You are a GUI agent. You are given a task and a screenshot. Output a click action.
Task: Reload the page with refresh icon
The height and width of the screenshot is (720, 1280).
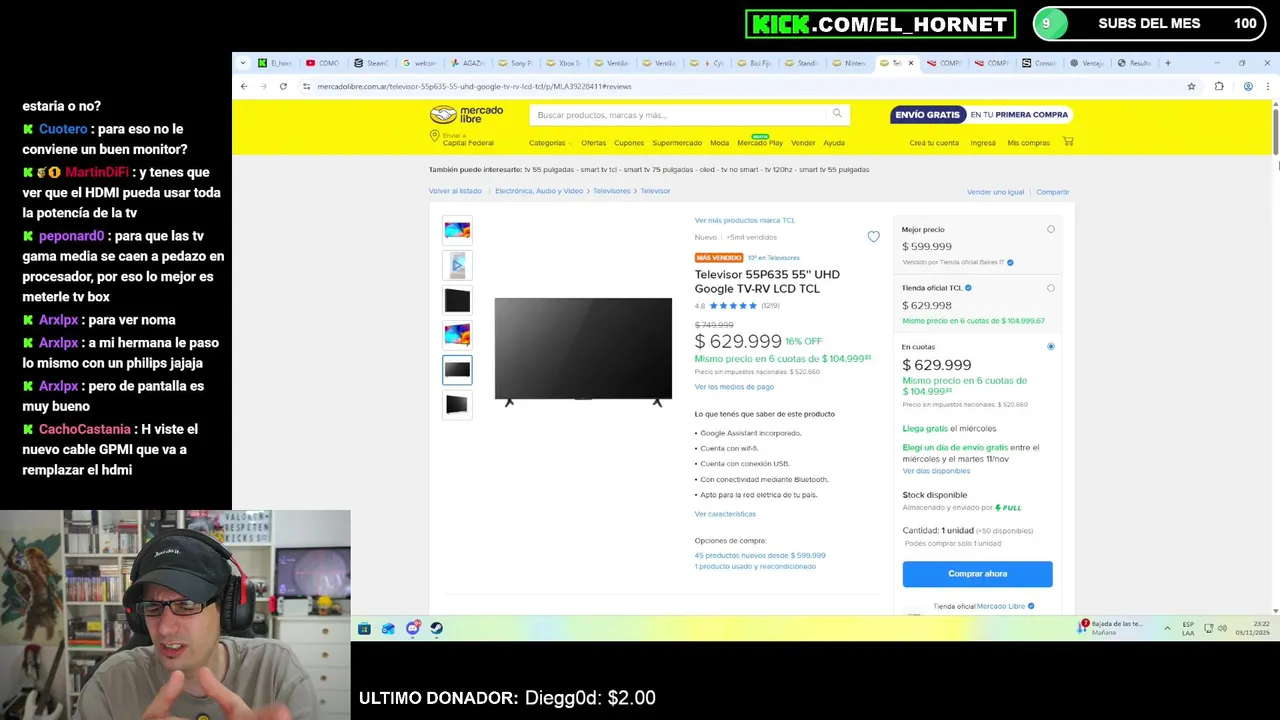[283, 86]
